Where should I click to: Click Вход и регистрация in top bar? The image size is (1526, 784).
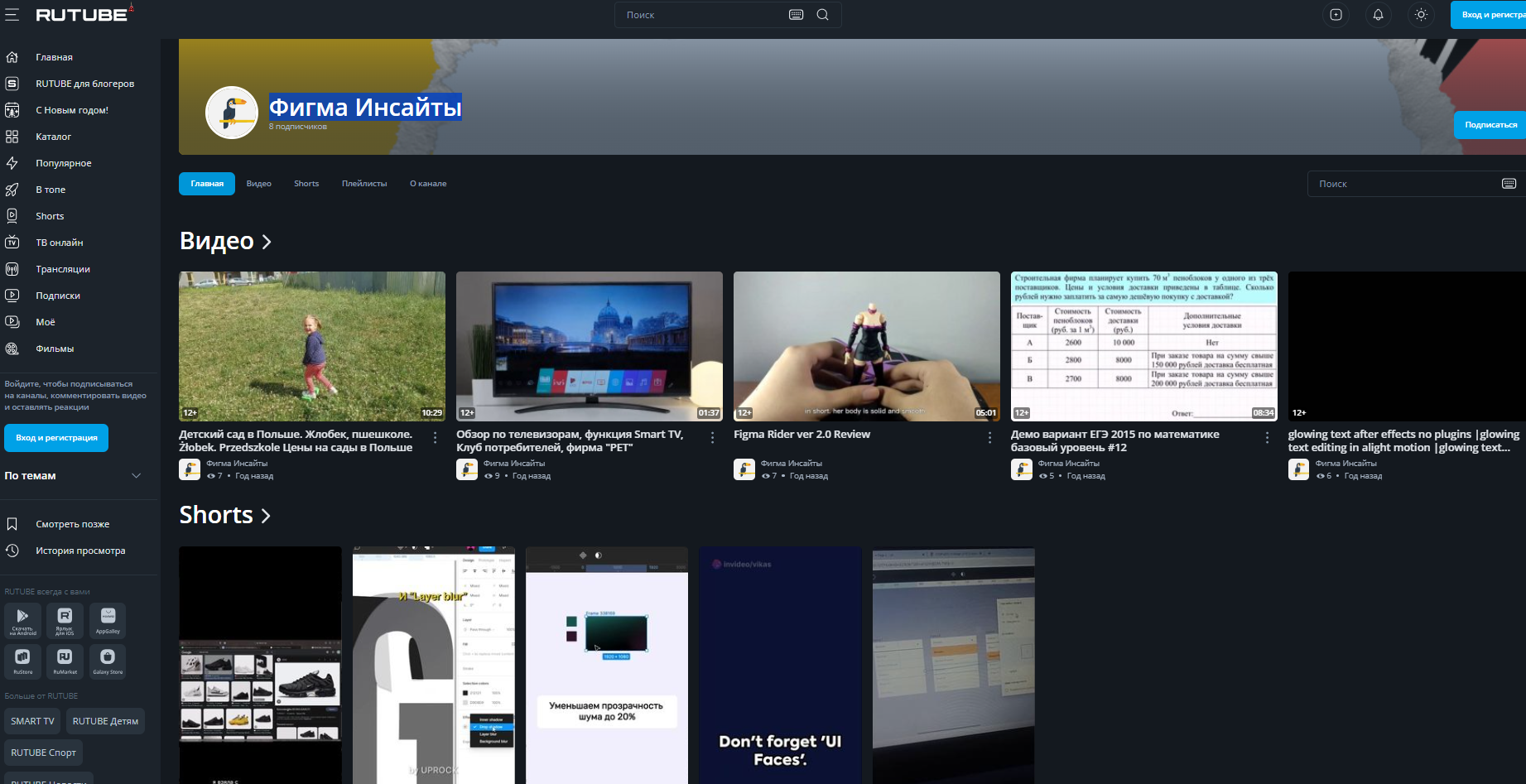pos(1489,15)
